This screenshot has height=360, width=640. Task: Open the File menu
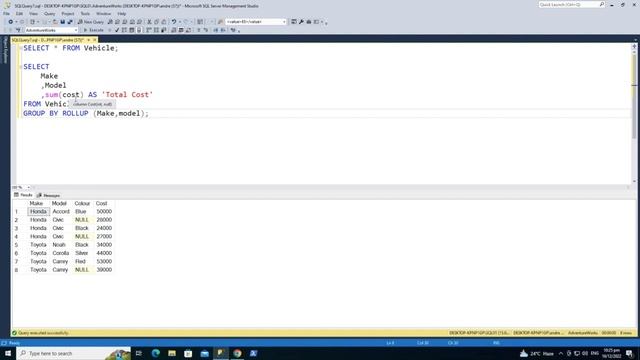[7, 13]
